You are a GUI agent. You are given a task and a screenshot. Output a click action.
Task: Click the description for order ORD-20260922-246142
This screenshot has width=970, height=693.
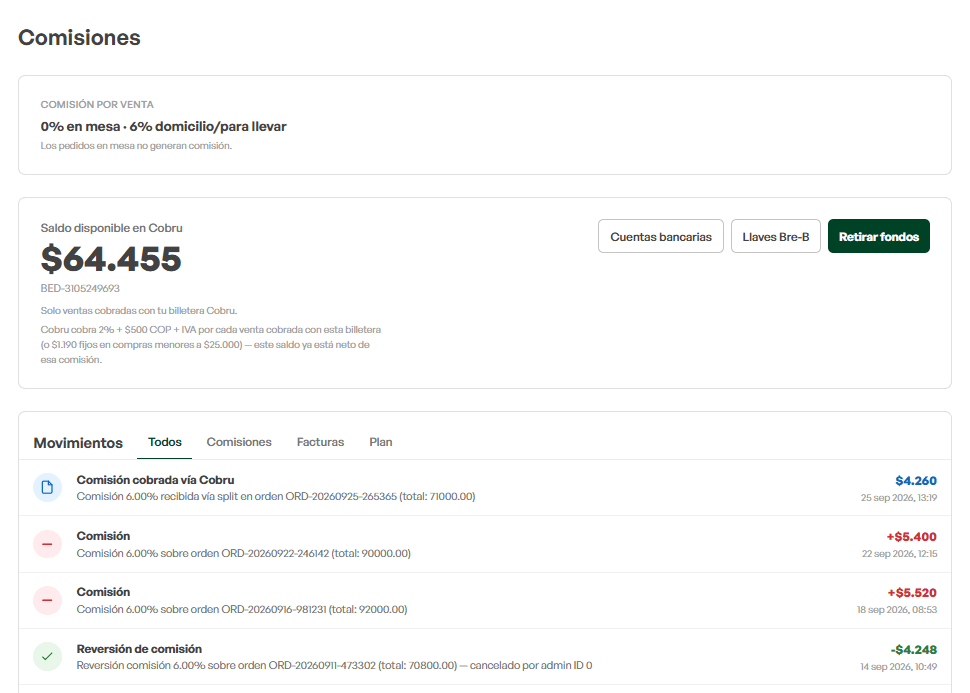click(244, 553)
